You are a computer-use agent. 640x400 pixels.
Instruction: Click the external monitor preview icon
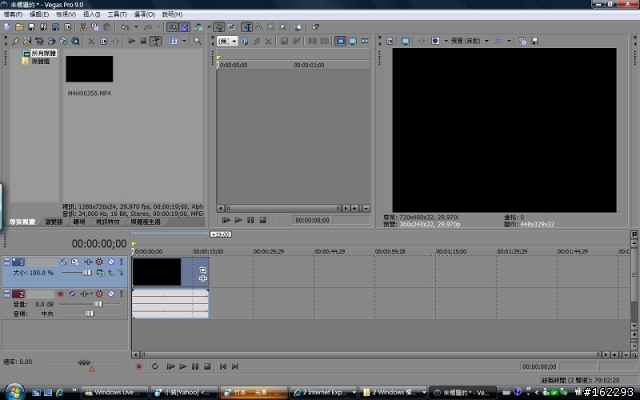coord(405,41)
